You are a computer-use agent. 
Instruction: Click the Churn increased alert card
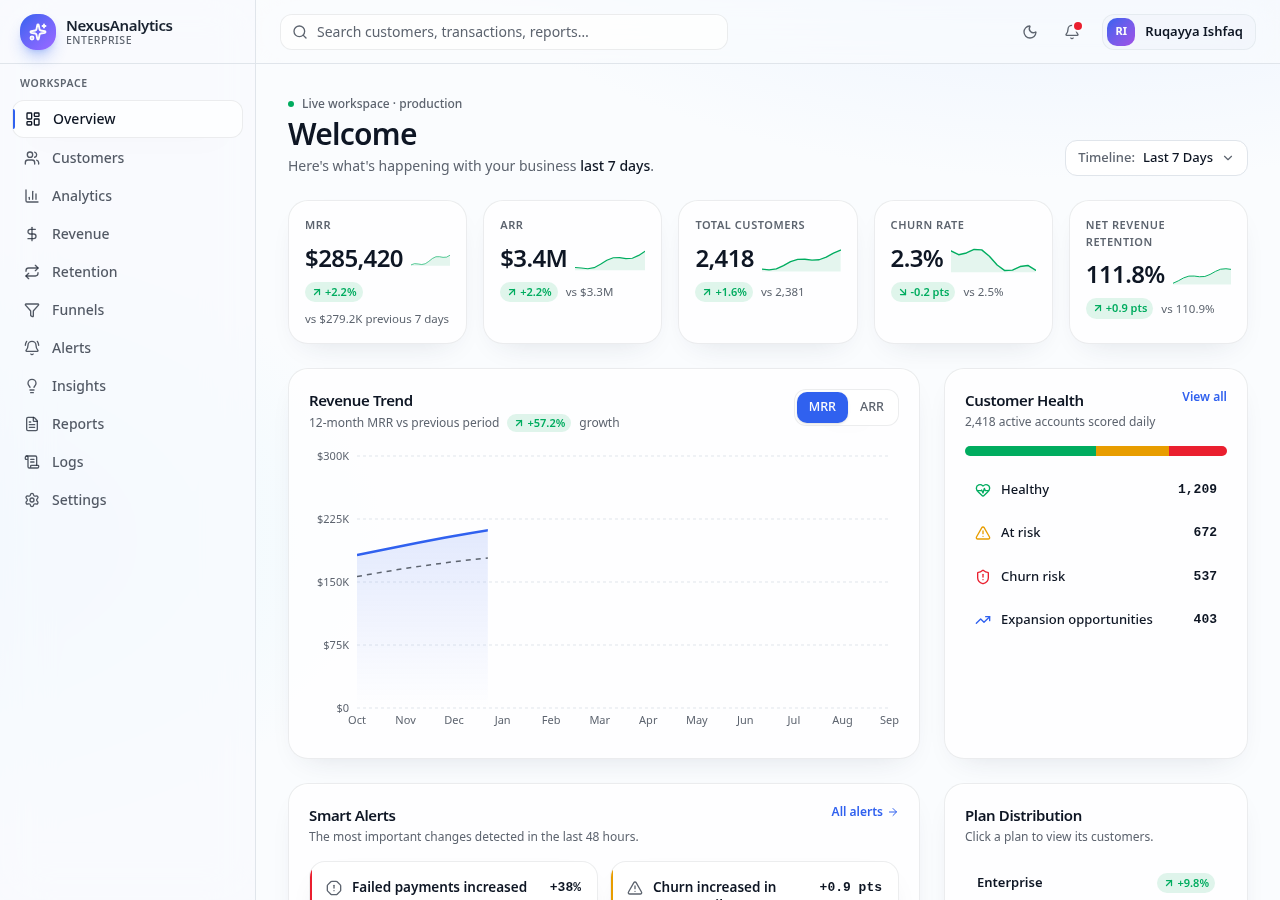point(755,881)
